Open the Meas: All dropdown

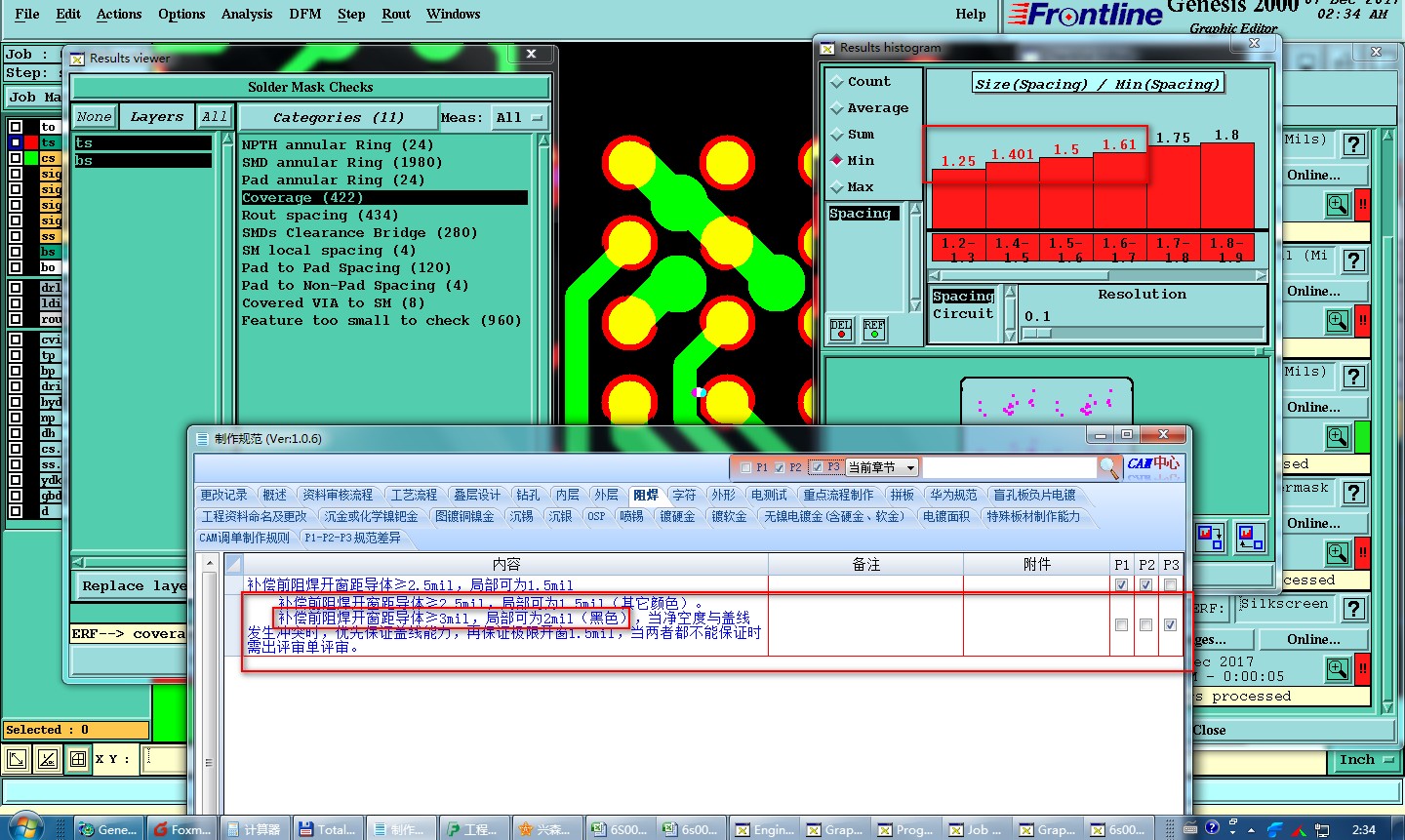(519, 118)
